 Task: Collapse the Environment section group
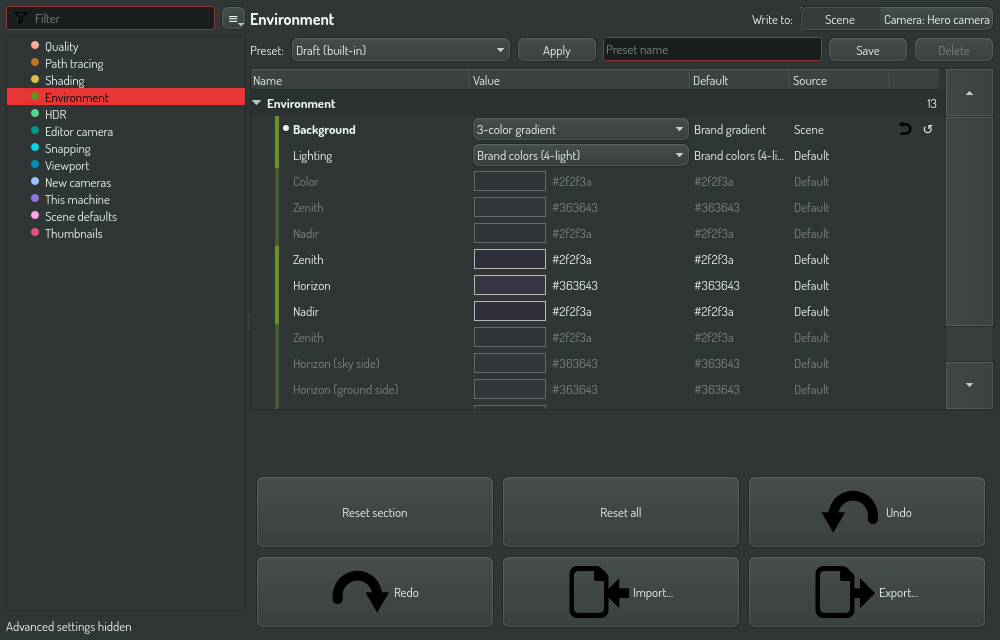(256, 103)
